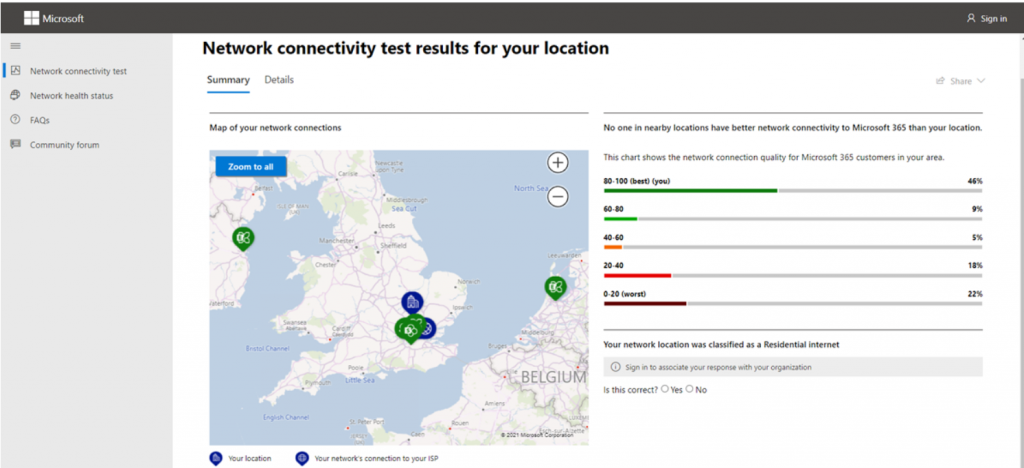Click the blue ISP connection pin
The height and width of the screenshot is (468, 1024).
[x=428, y=328]
